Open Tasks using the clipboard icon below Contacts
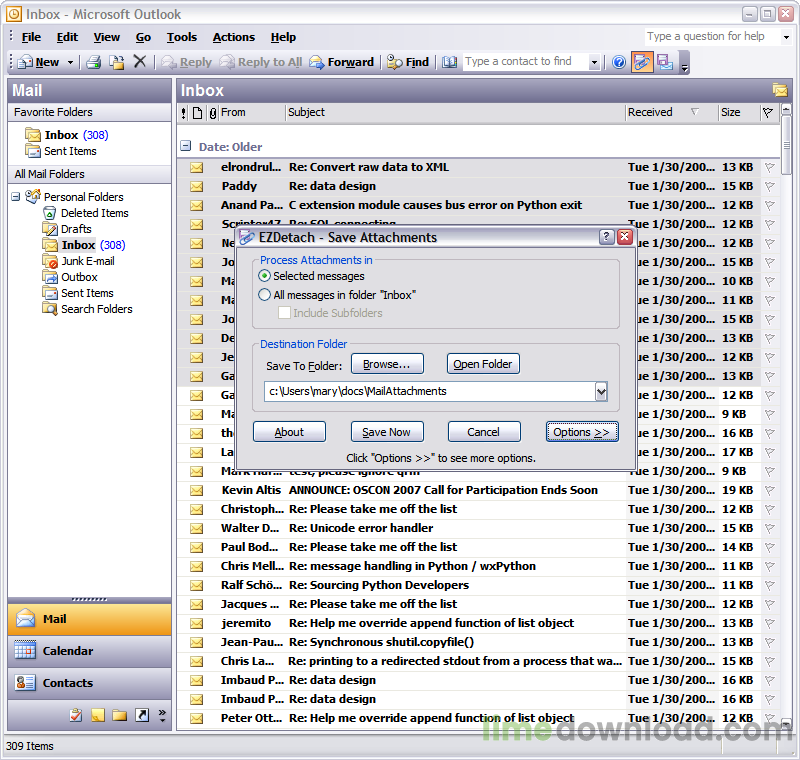The height and width of the screenshot is (760, 800). pyautogui.click(x=77, y=714)
